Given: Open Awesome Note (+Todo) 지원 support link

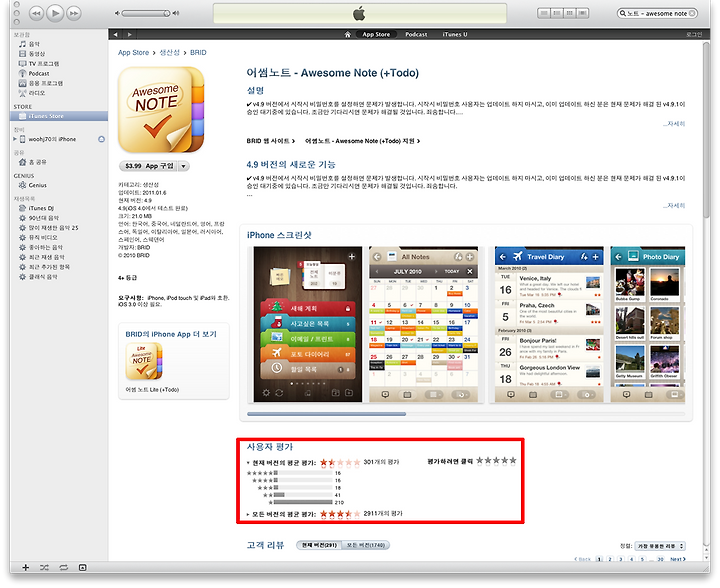Looking at the screenshot, I should pos(362,141).
